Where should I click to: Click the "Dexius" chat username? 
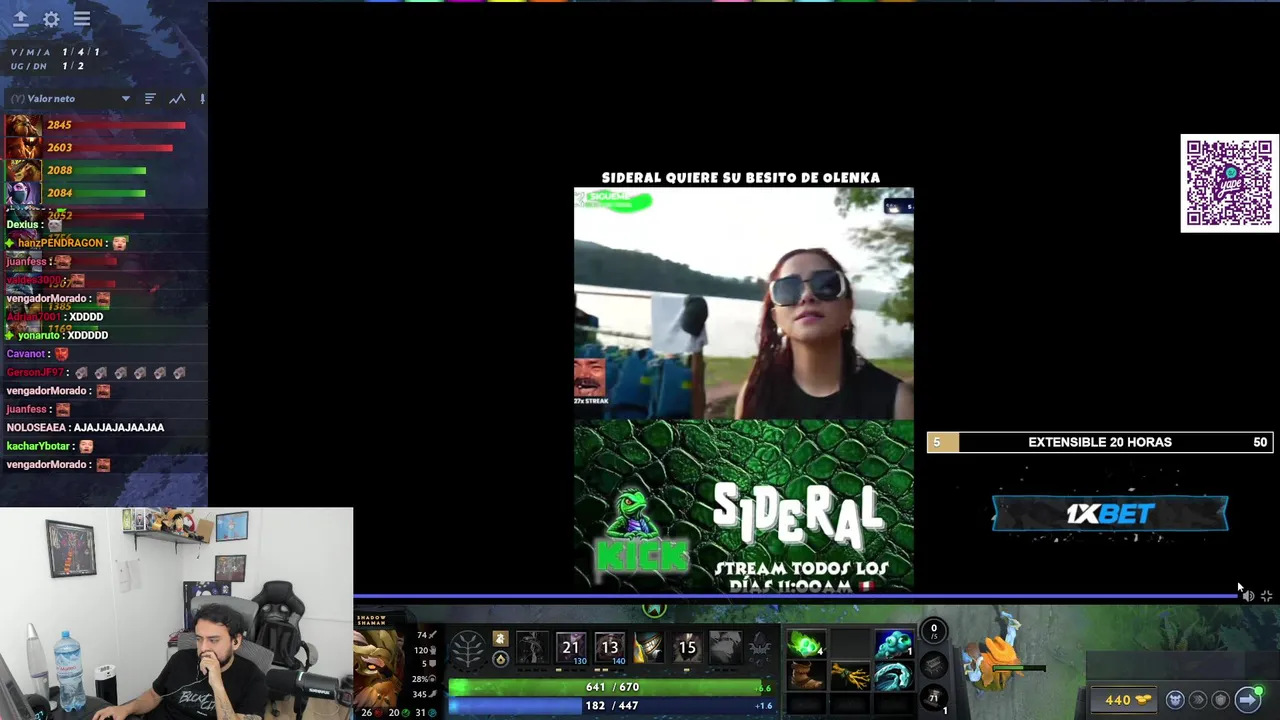click(x=22, y=225)
